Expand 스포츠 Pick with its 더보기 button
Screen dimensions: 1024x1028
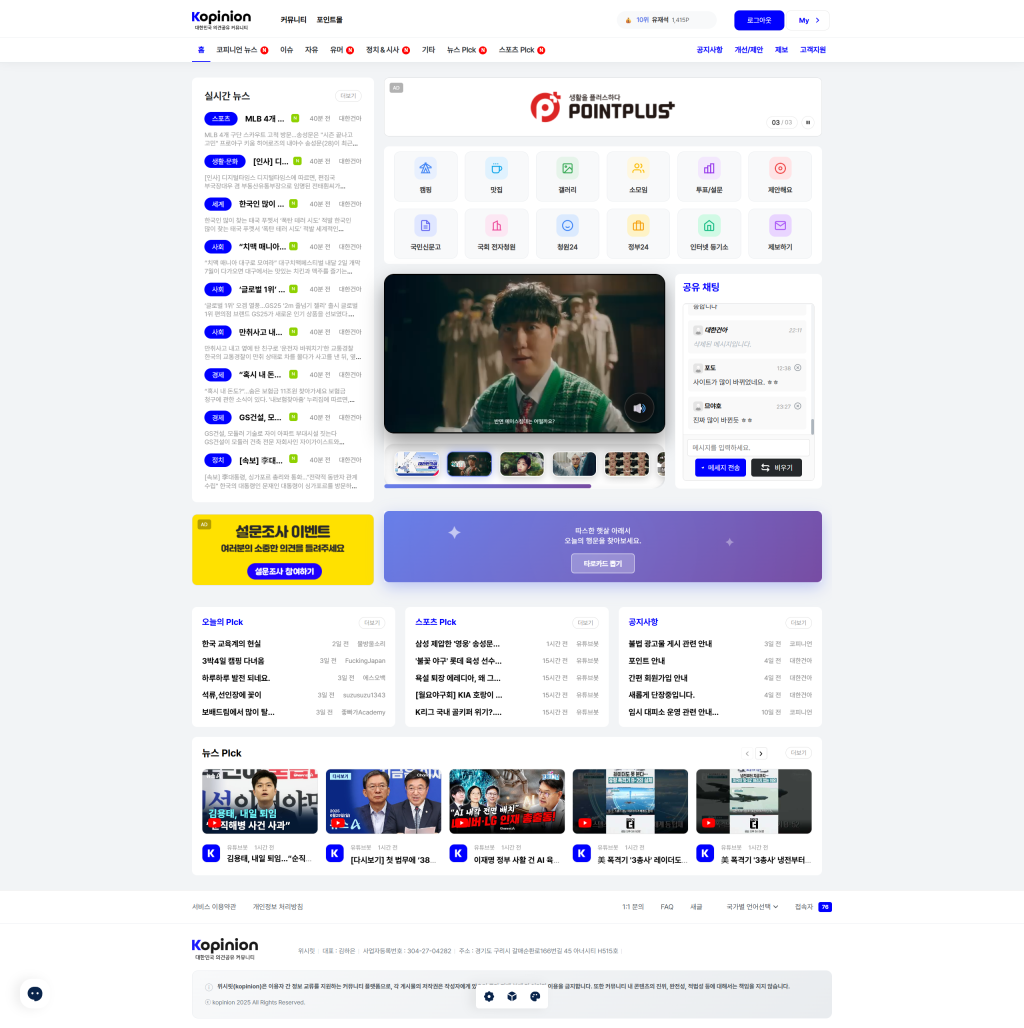[585, 622]
